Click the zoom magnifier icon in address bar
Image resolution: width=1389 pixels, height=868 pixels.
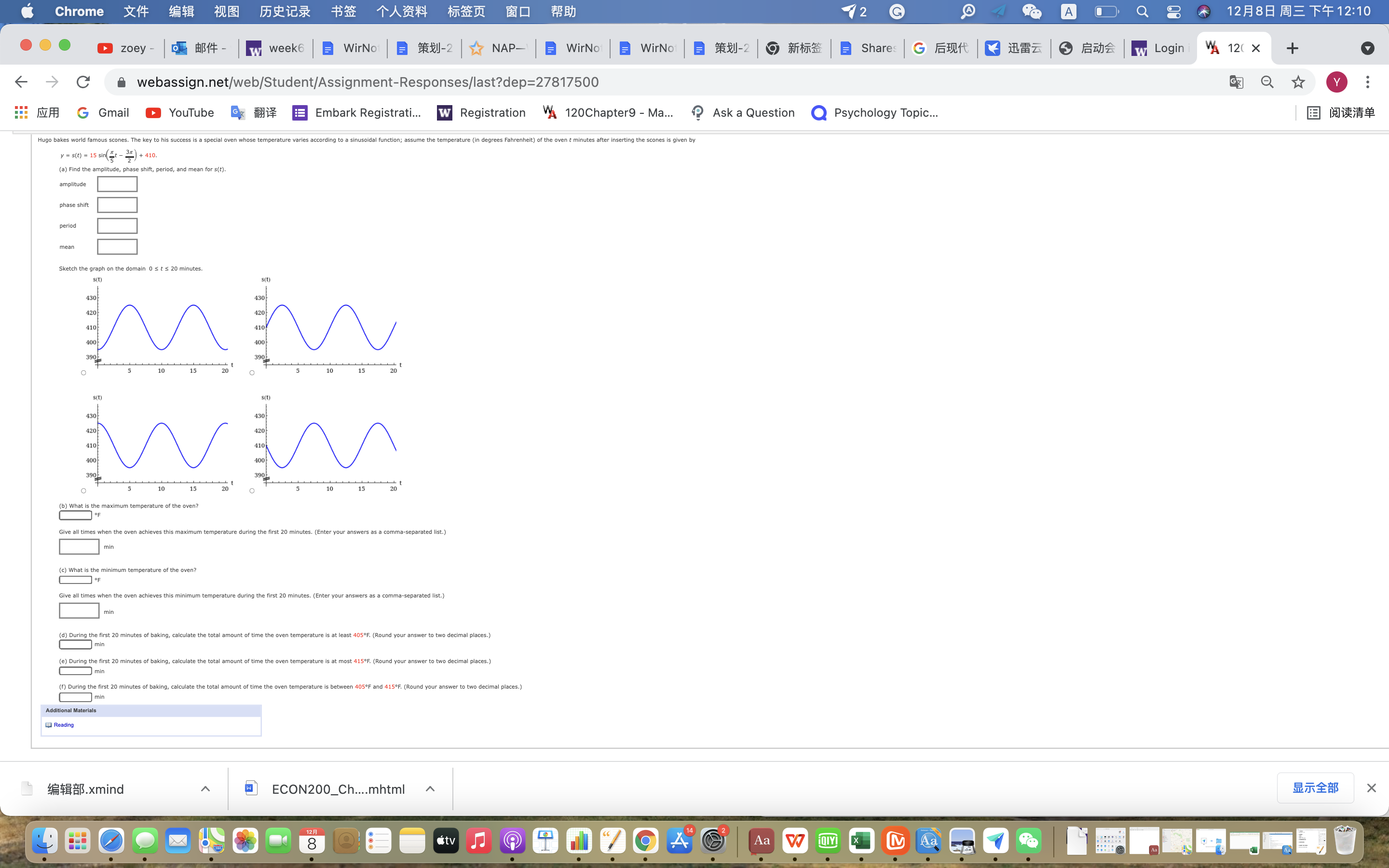(x=1267, y=82)
